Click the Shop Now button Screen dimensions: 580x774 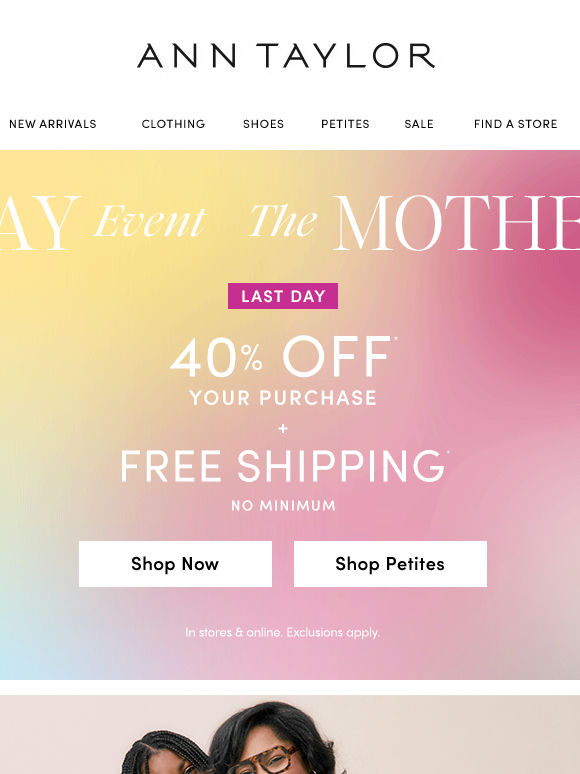175,564
